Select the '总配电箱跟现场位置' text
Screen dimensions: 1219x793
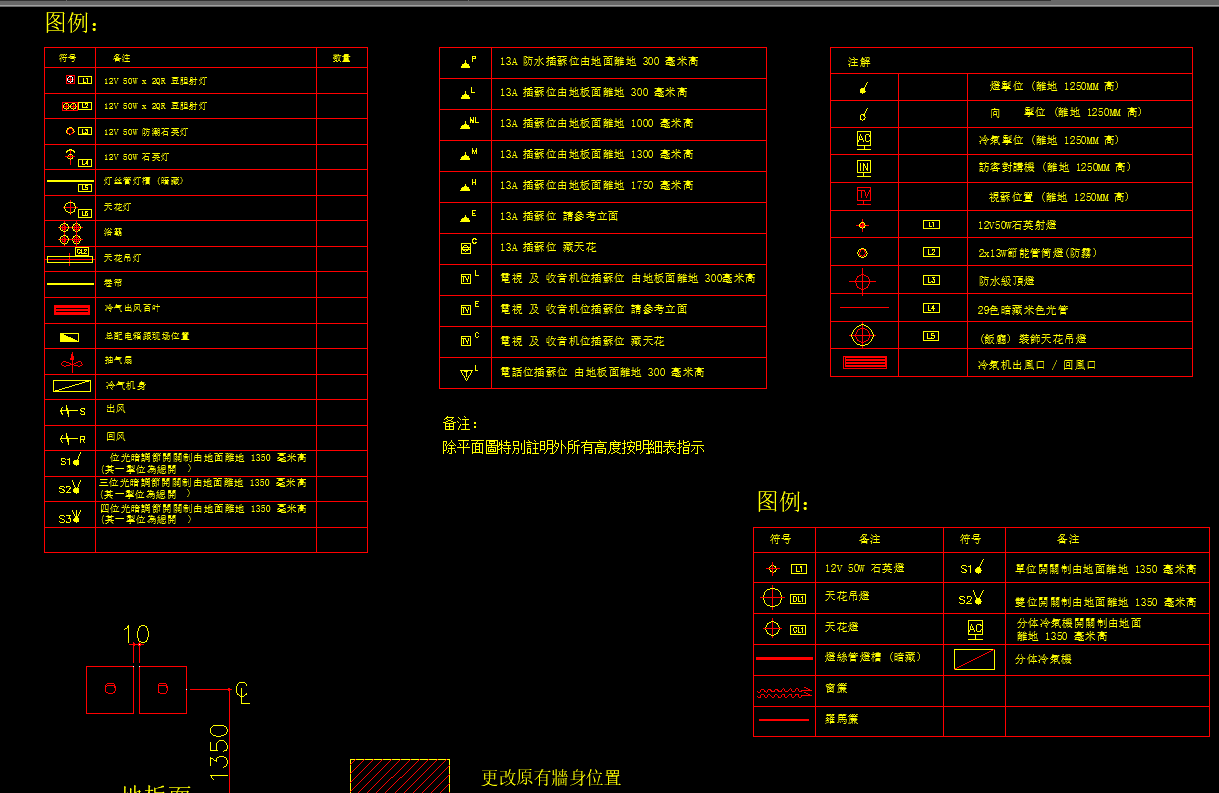[146, 336]
